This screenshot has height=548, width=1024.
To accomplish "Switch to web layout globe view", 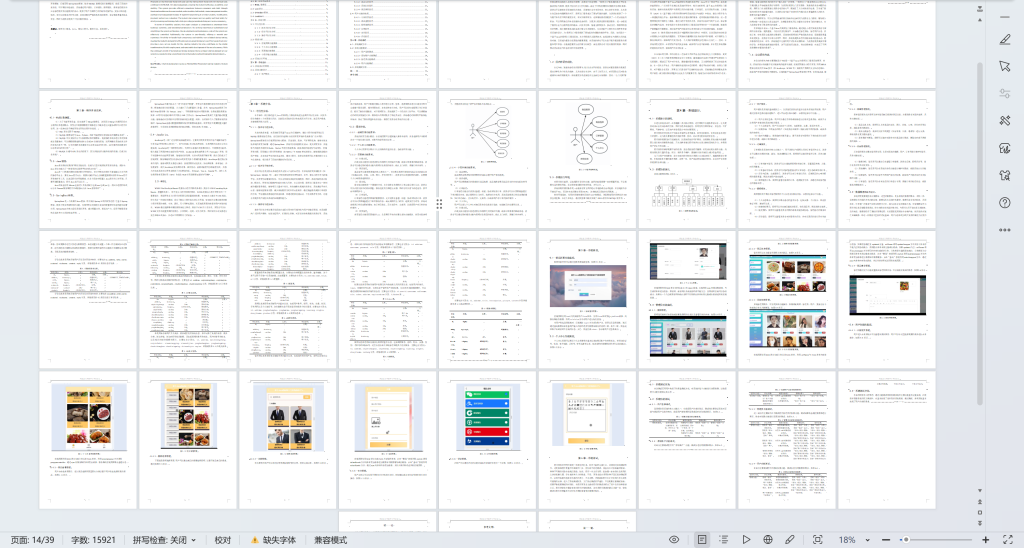I will click(x=768, y=540).
